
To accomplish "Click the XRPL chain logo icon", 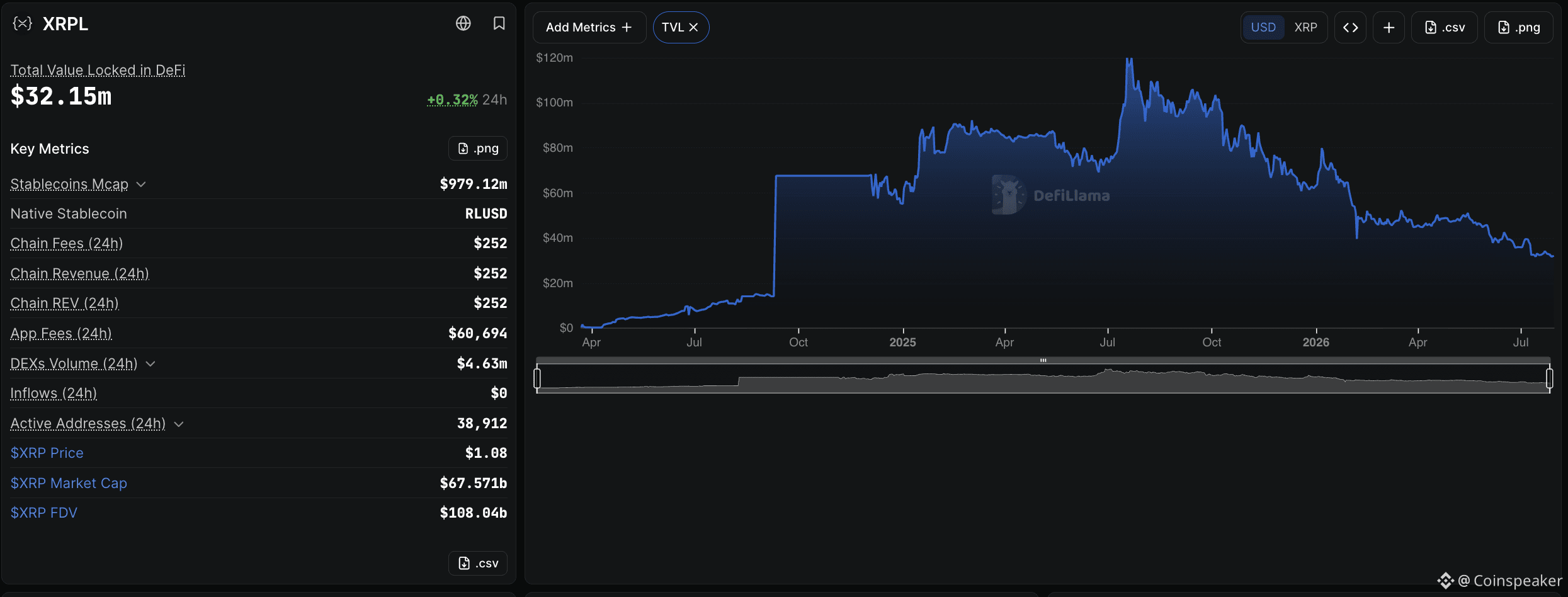I will [x=23, y=24].
